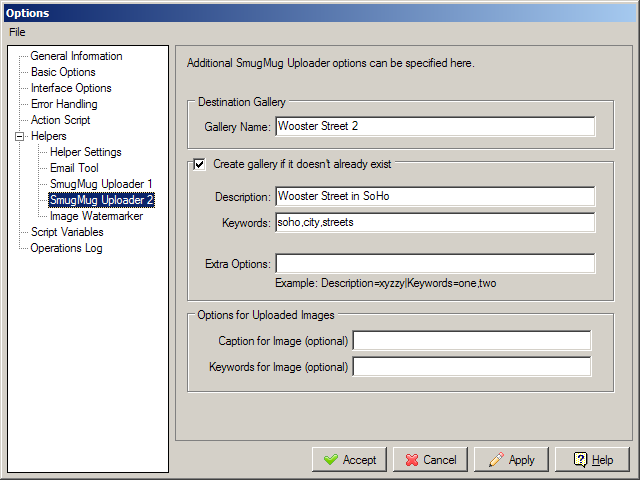Click Caption for Image field
Screen dimensions: 640x480
[x=472, y=341]
